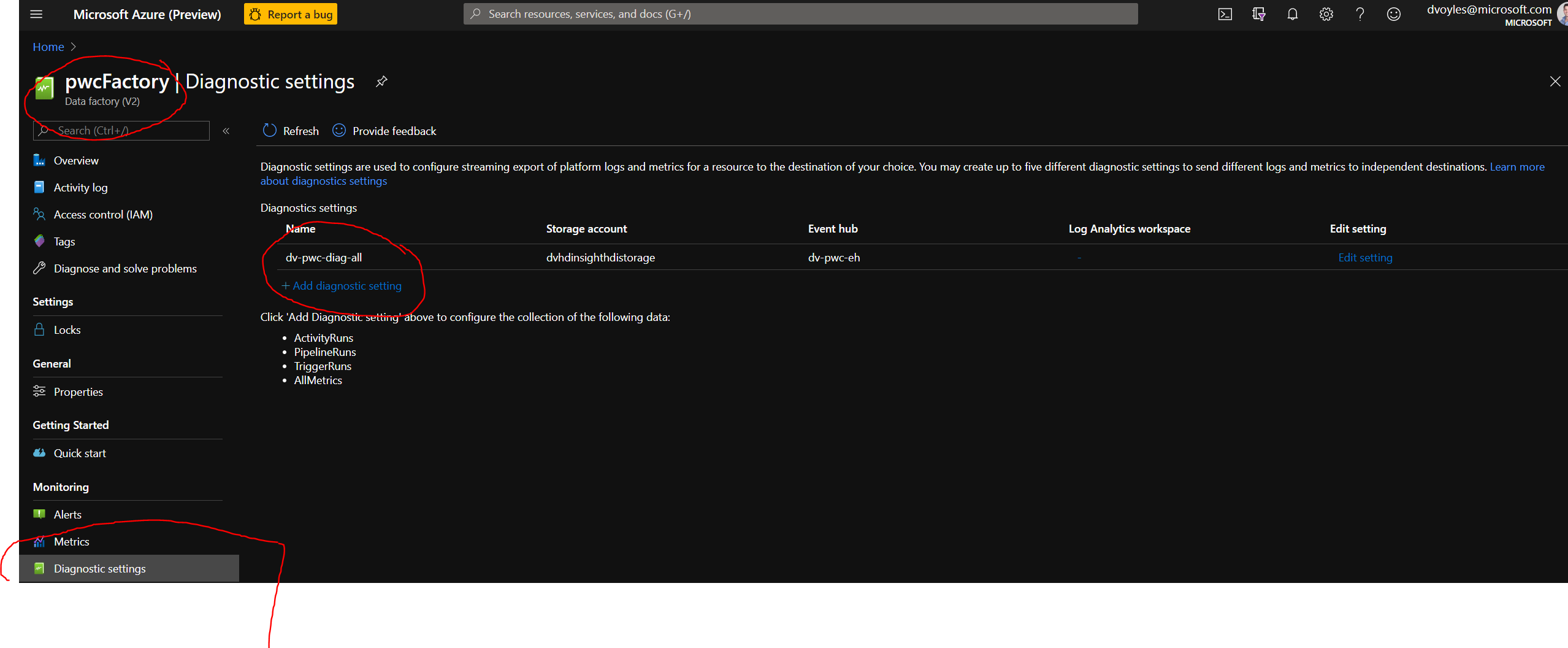Click the Activity log icon

pos(39,187)
